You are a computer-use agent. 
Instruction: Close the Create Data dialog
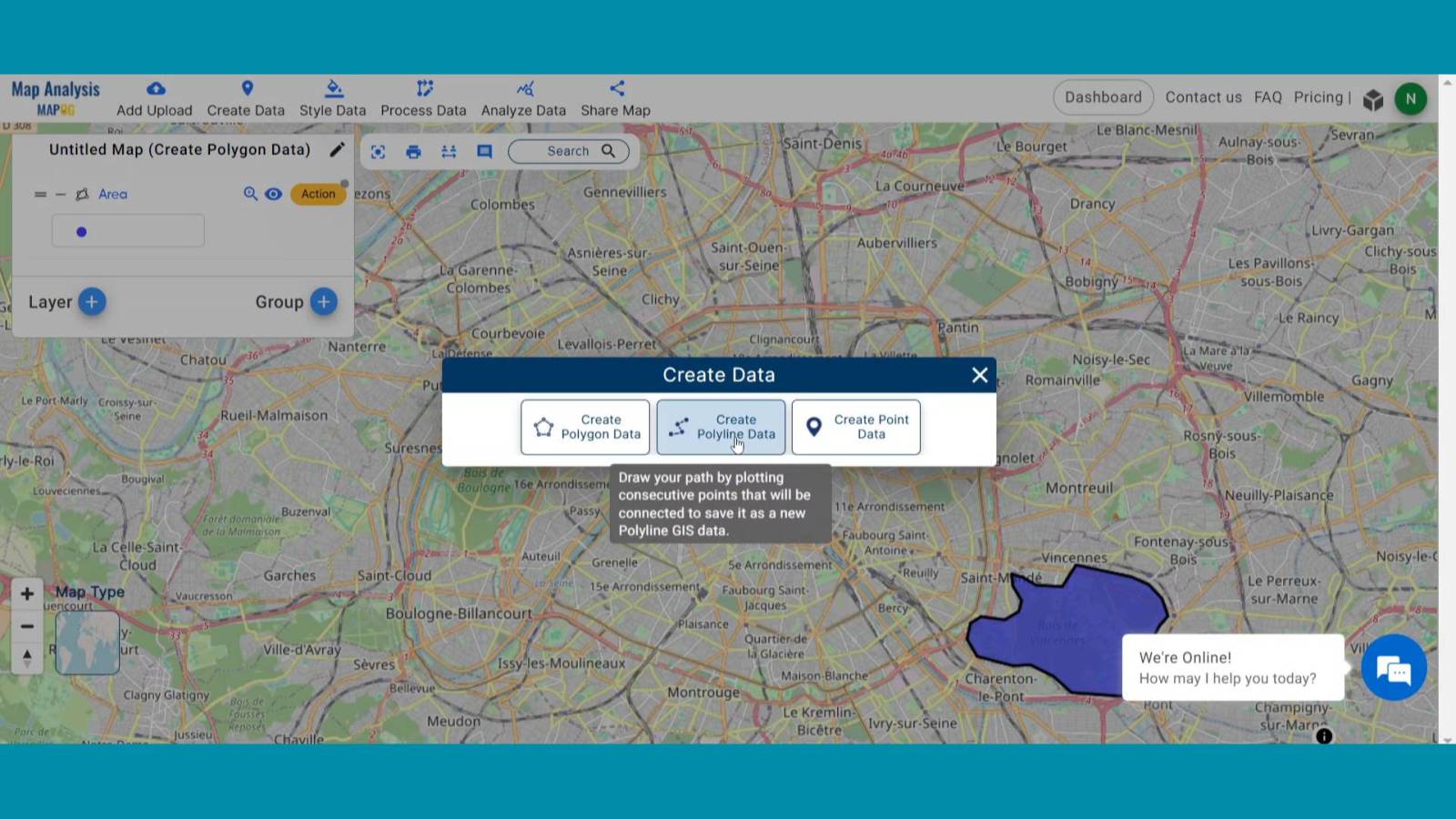[979, 375]
